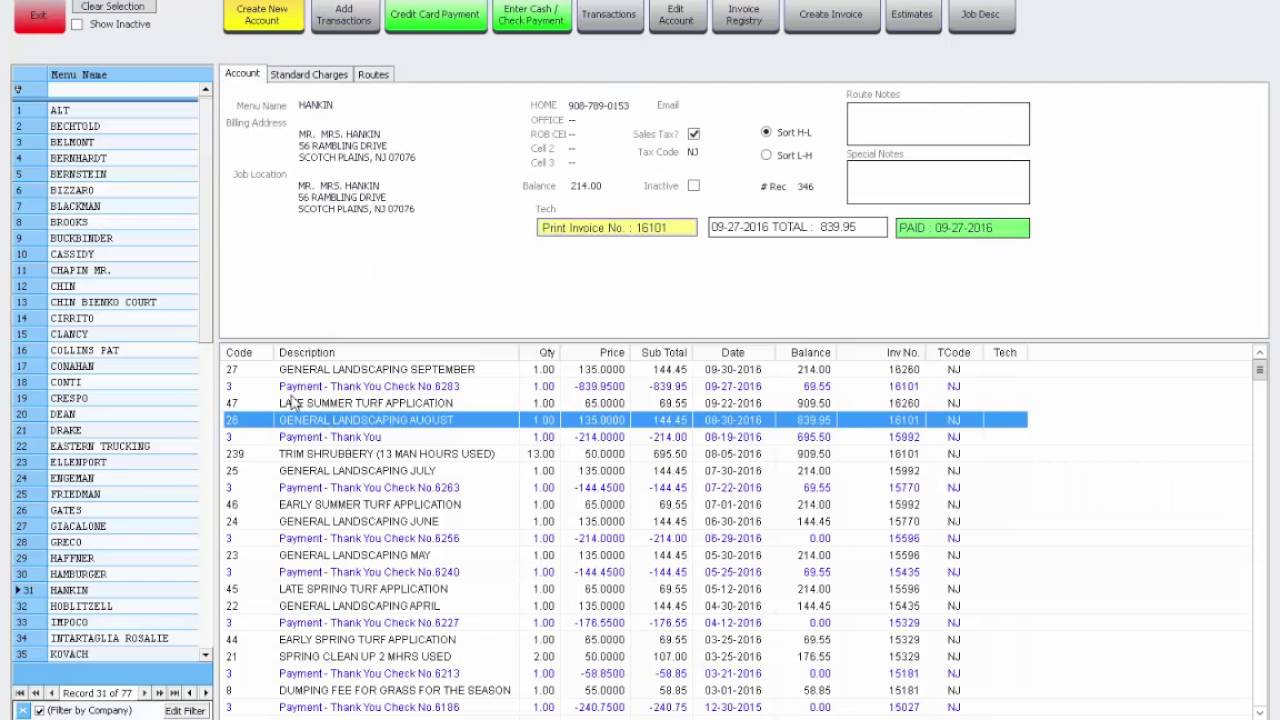1280x720 pixels.
Task: Open the Standard Charges tab
Action: [x=309, y=75]
